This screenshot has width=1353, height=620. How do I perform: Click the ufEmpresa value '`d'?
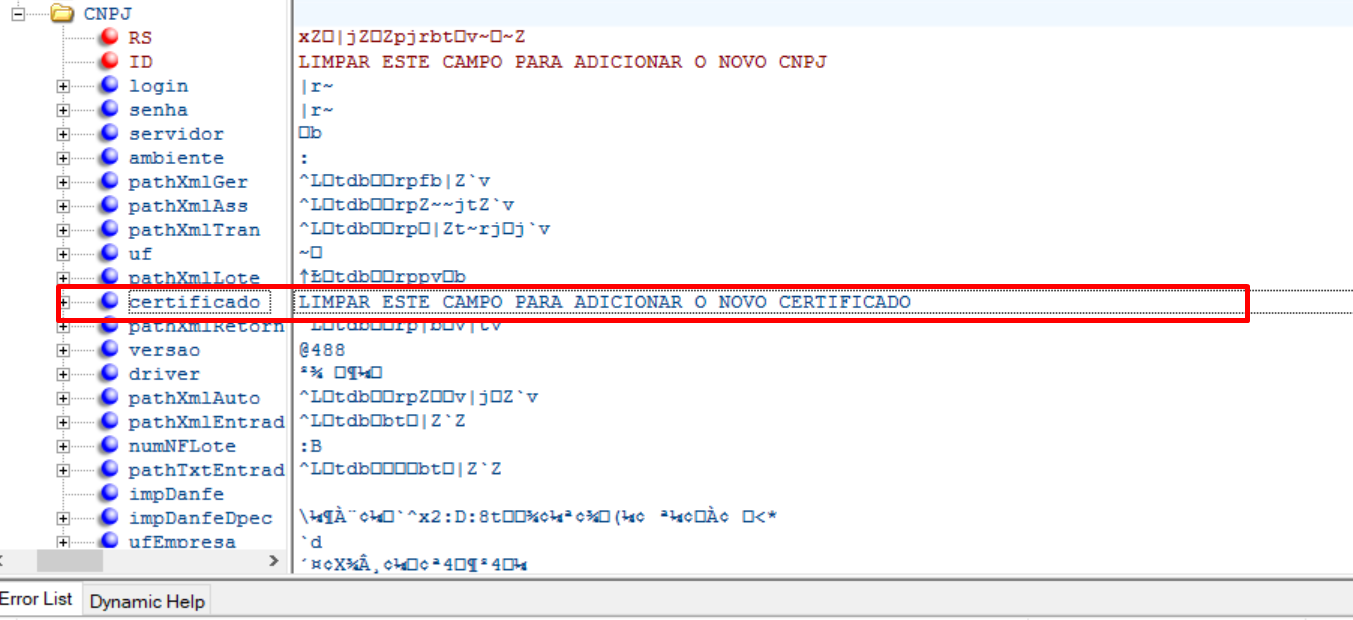(x=310, y=542)
